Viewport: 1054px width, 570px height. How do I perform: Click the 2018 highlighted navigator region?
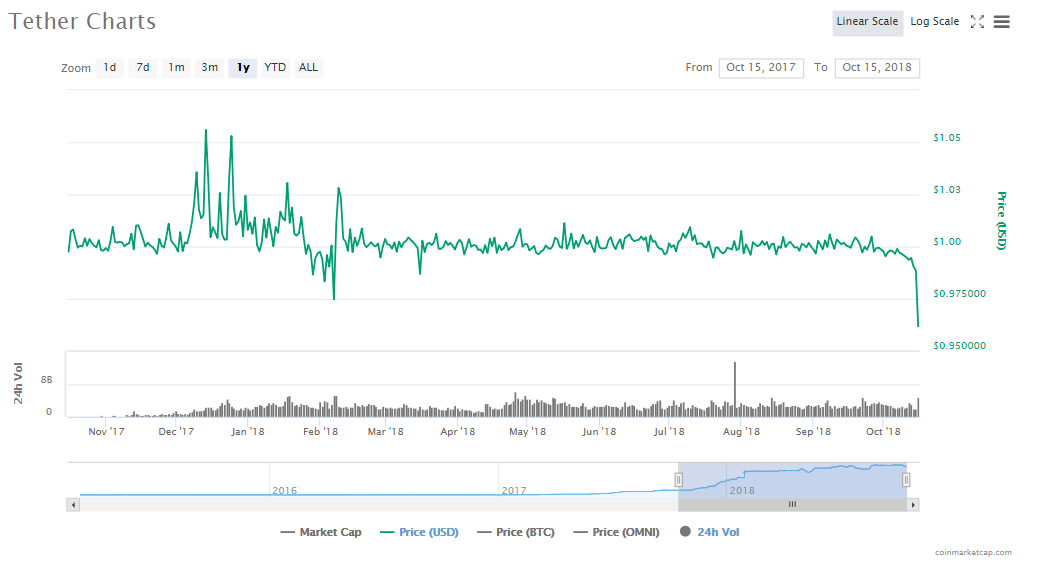pos(793,480)
